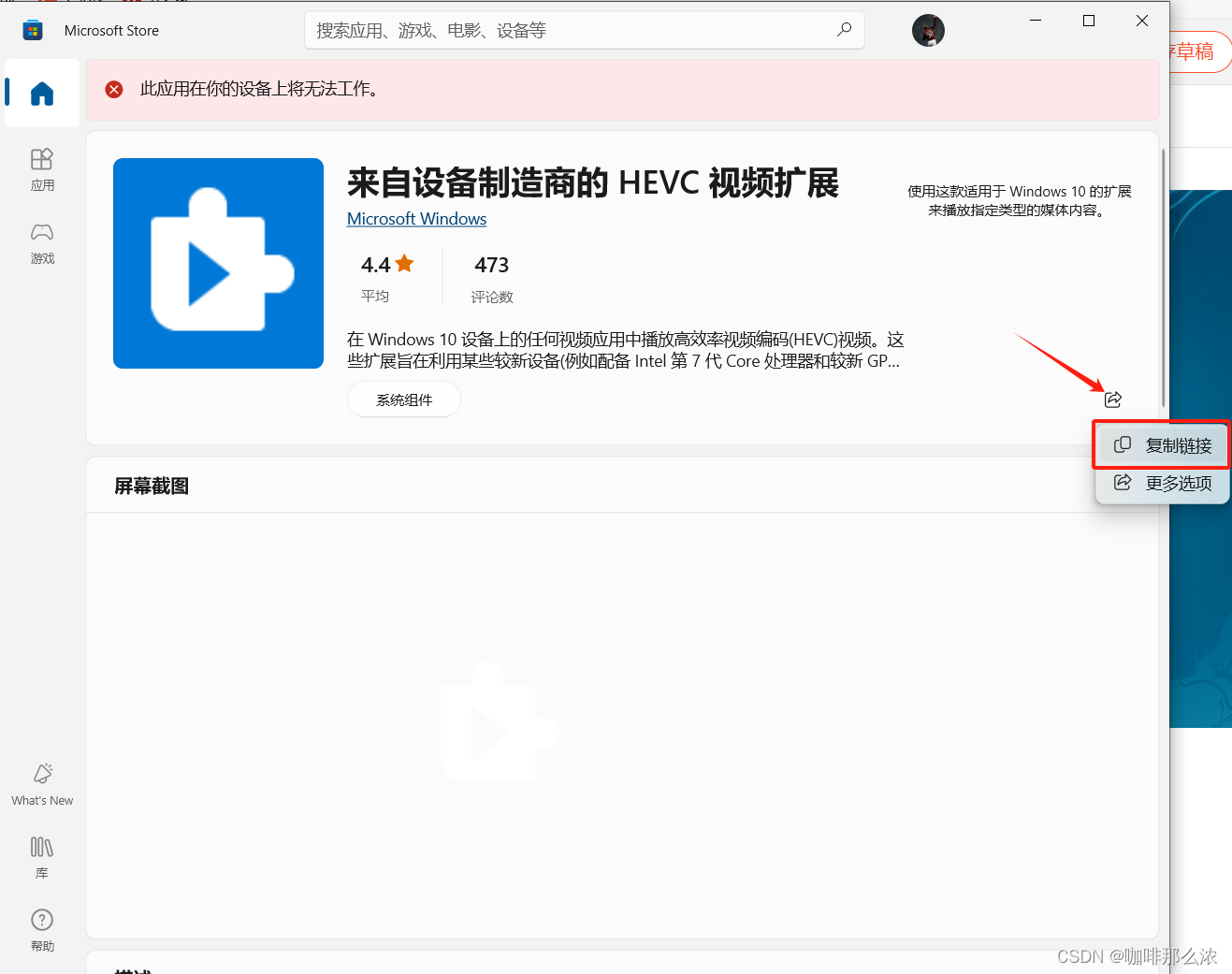Click the search magnifier icon
Screen dimensions: 1232x974
coord(844,30)
